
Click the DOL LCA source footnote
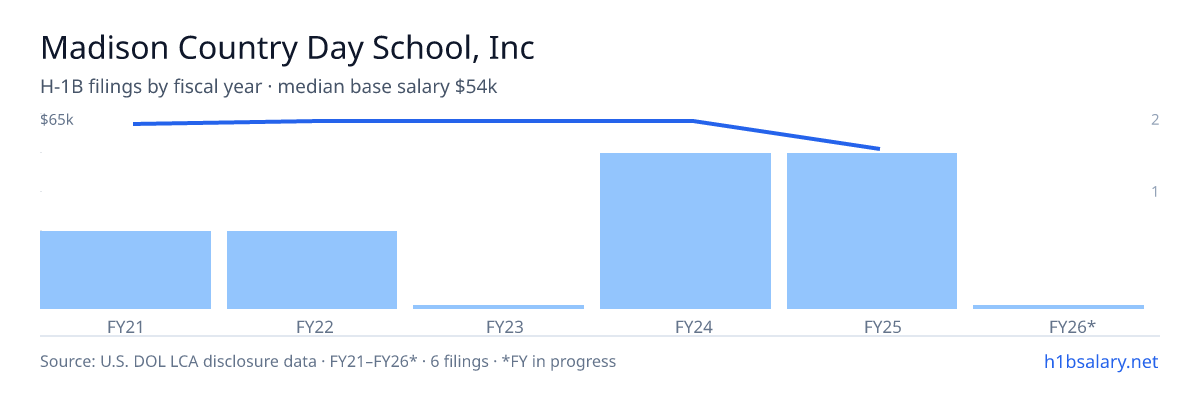pyautogui.click(x=328, y=361)
